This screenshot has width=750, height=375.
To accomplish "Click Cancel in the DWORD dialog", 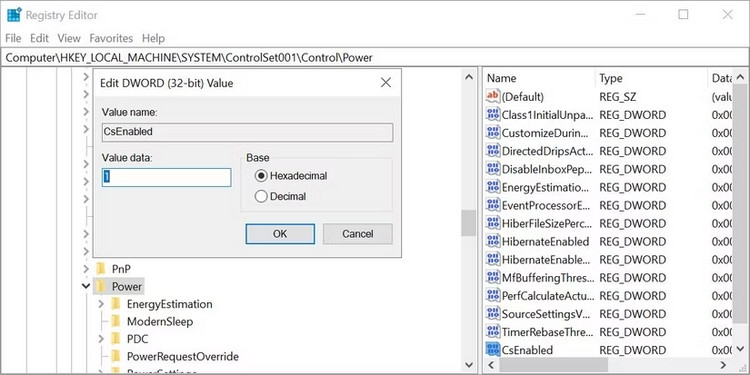I will coord(358,234).
